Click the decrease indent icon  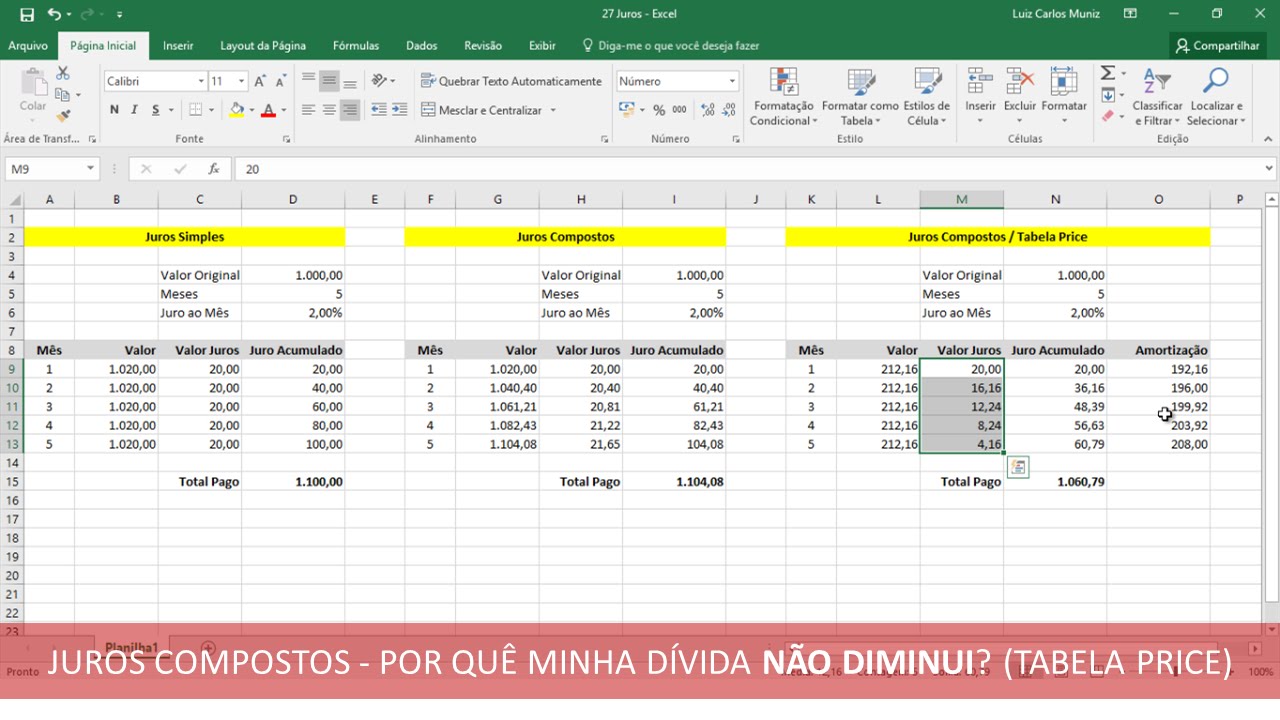click(379, 110)
